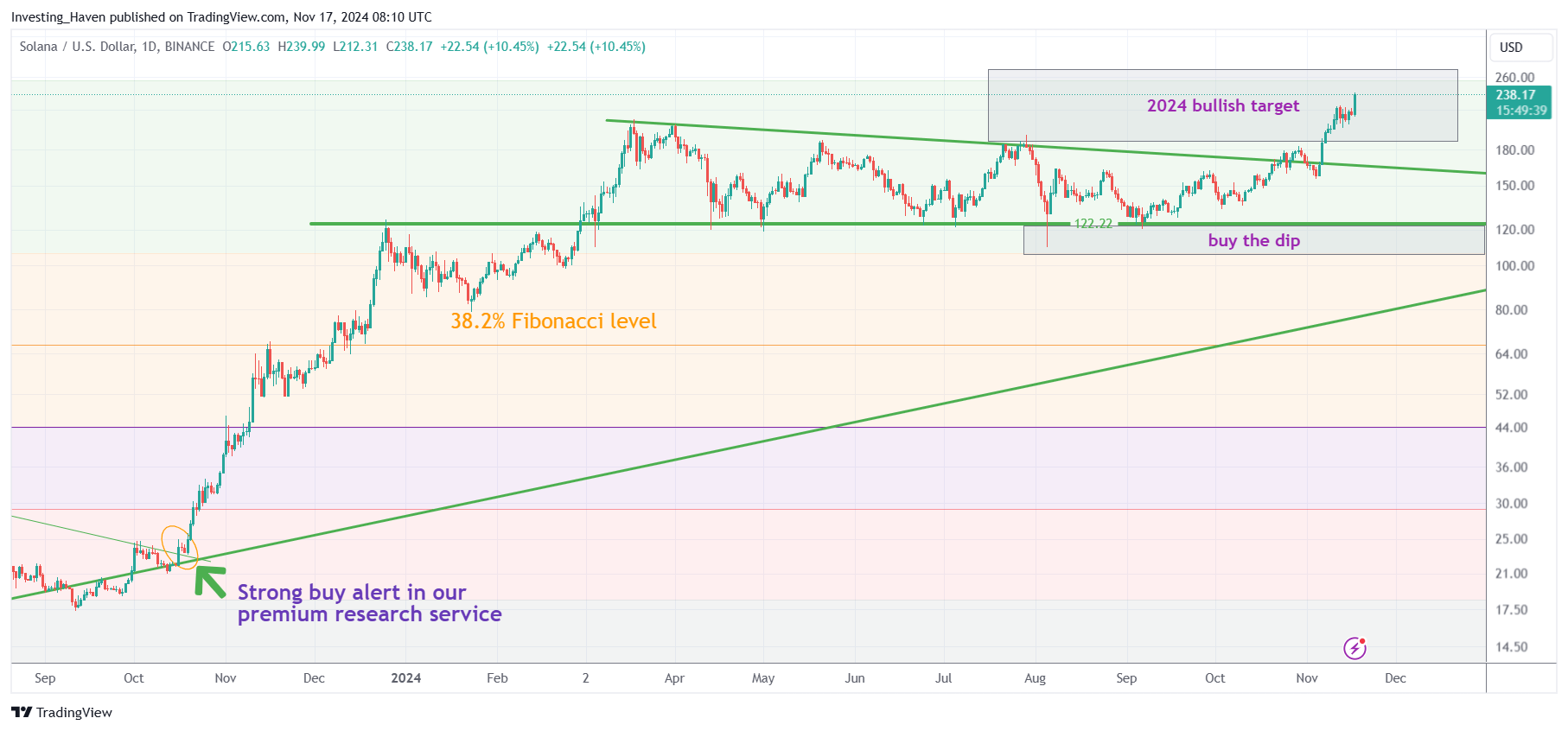Click the 'Strong buy alert in our' annotation
Screen dimensions: 1568x731
(352, 592)
